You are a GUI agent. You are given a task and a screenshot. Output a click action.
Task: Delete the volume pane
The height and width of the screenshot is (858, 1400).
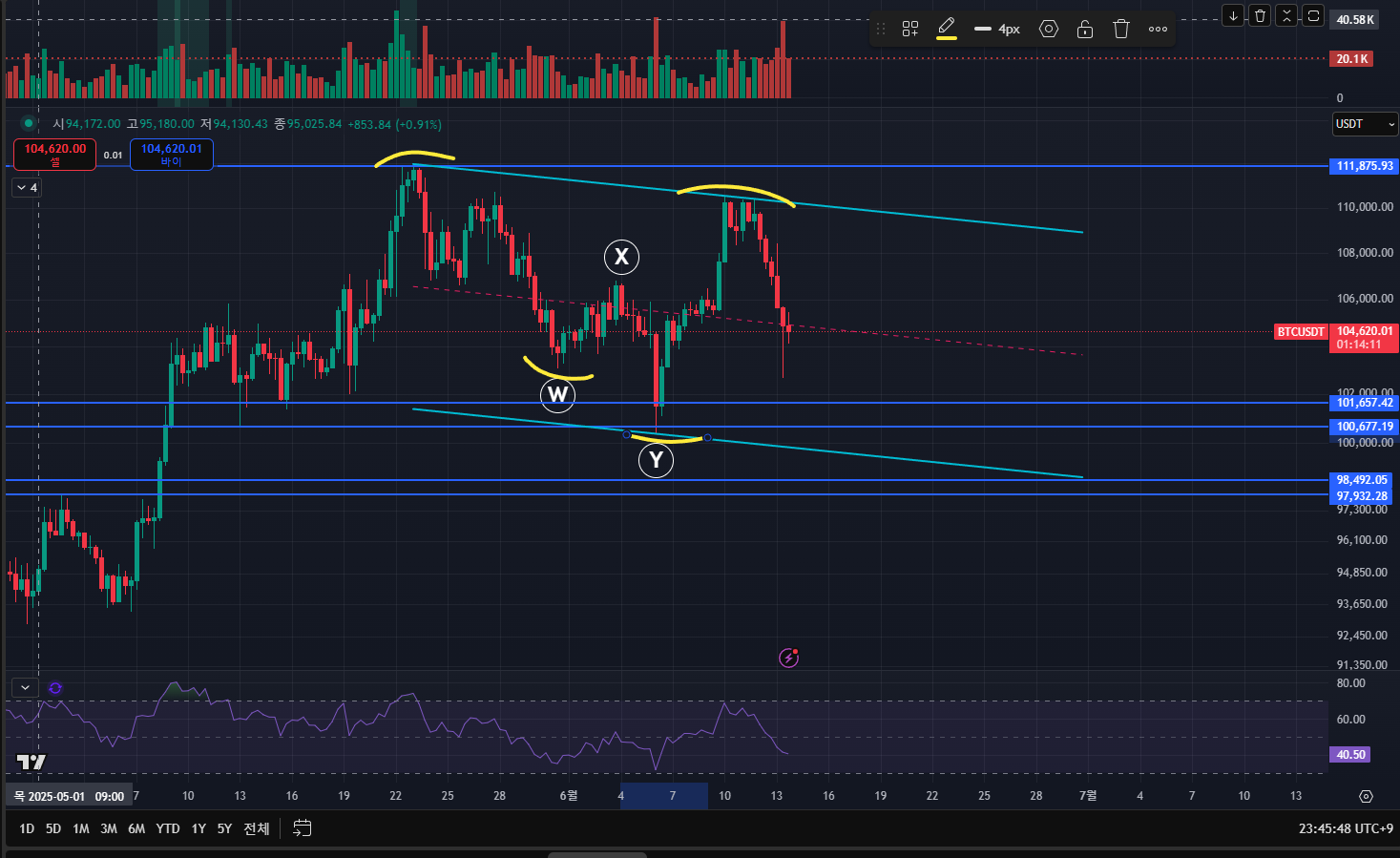pos(1260,15)
